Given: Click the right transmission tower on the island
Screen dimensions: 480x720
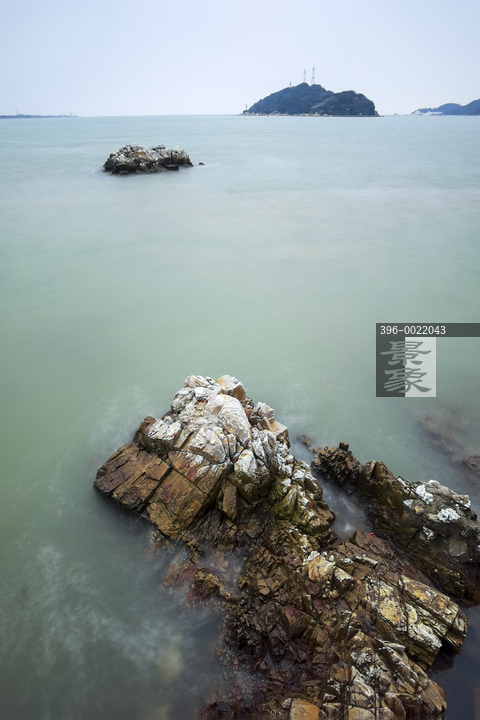Looking at the screenshot, I should tap(313, 75).
